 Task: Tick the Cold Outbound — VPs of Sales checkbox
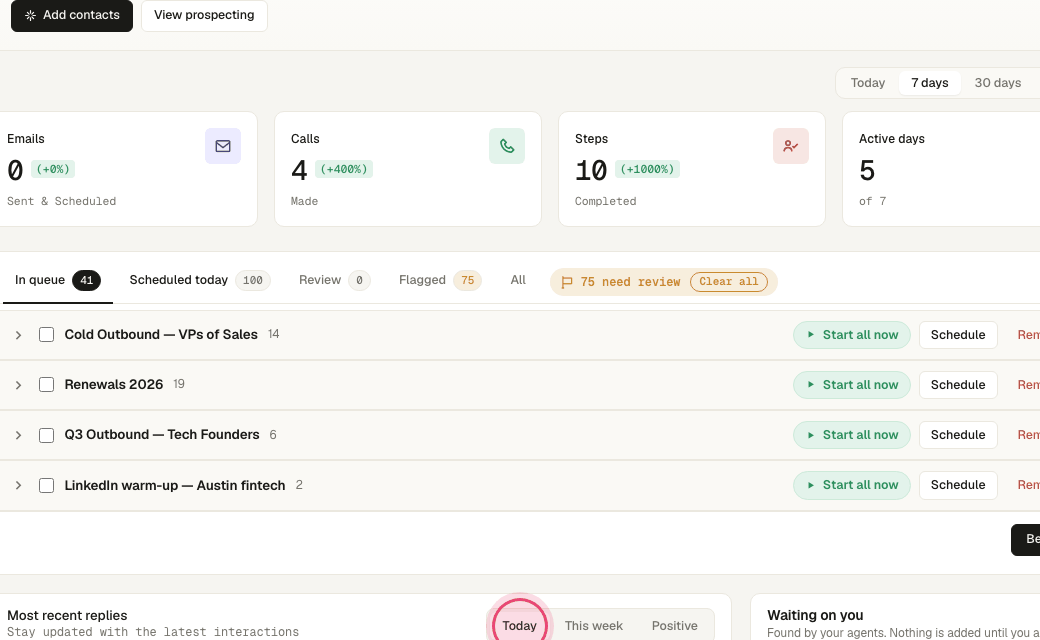46,335
